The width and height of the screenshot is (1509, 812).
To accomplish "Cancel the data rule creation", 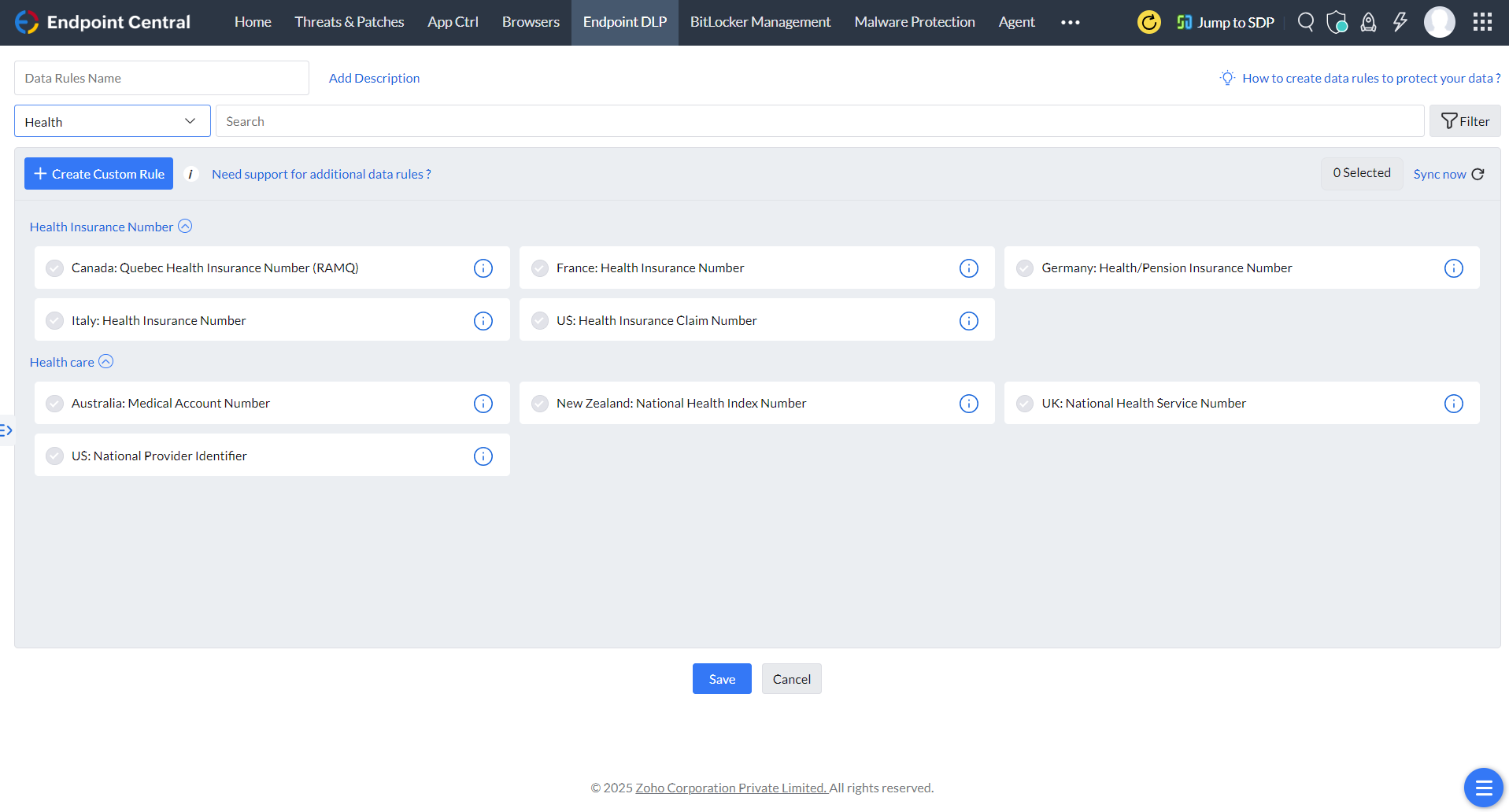I will [x=791, y=679].
